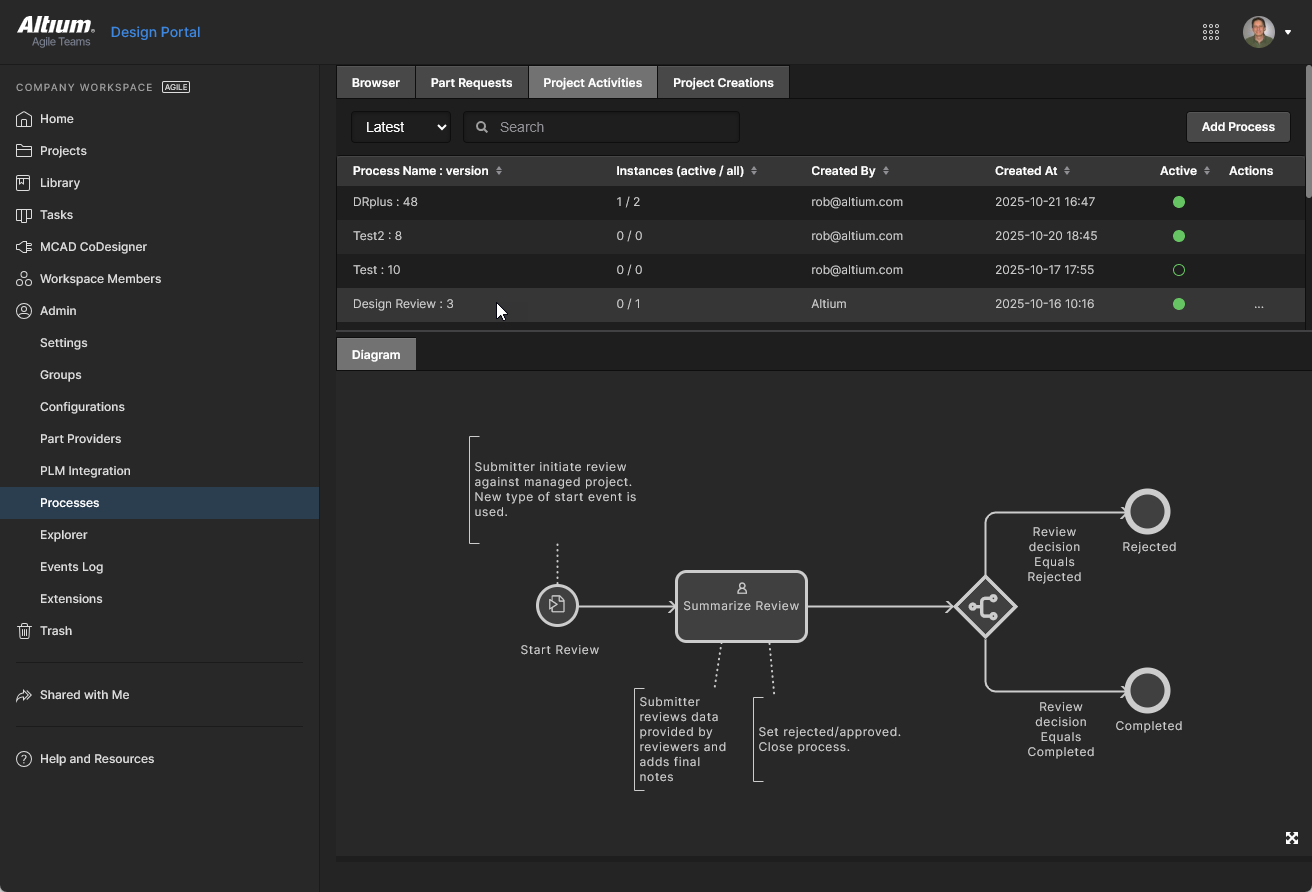Image resolution: width=1312 pixels, height=892 pixels.
Task: Click the Add Process button
Action: (1238, 127)
